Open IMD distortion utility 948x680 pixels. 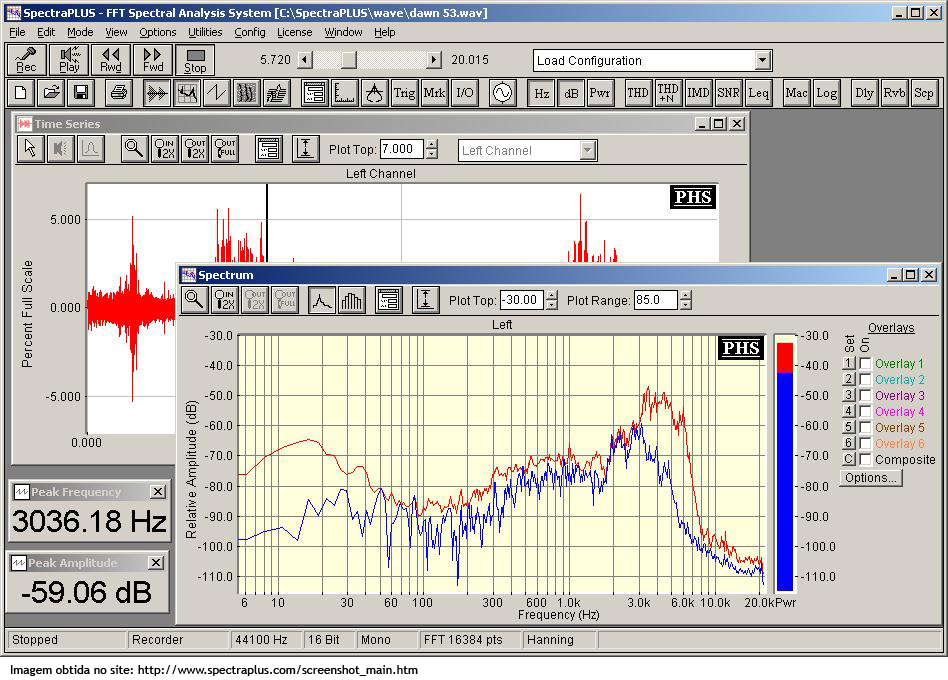click(x=698, y=93)
